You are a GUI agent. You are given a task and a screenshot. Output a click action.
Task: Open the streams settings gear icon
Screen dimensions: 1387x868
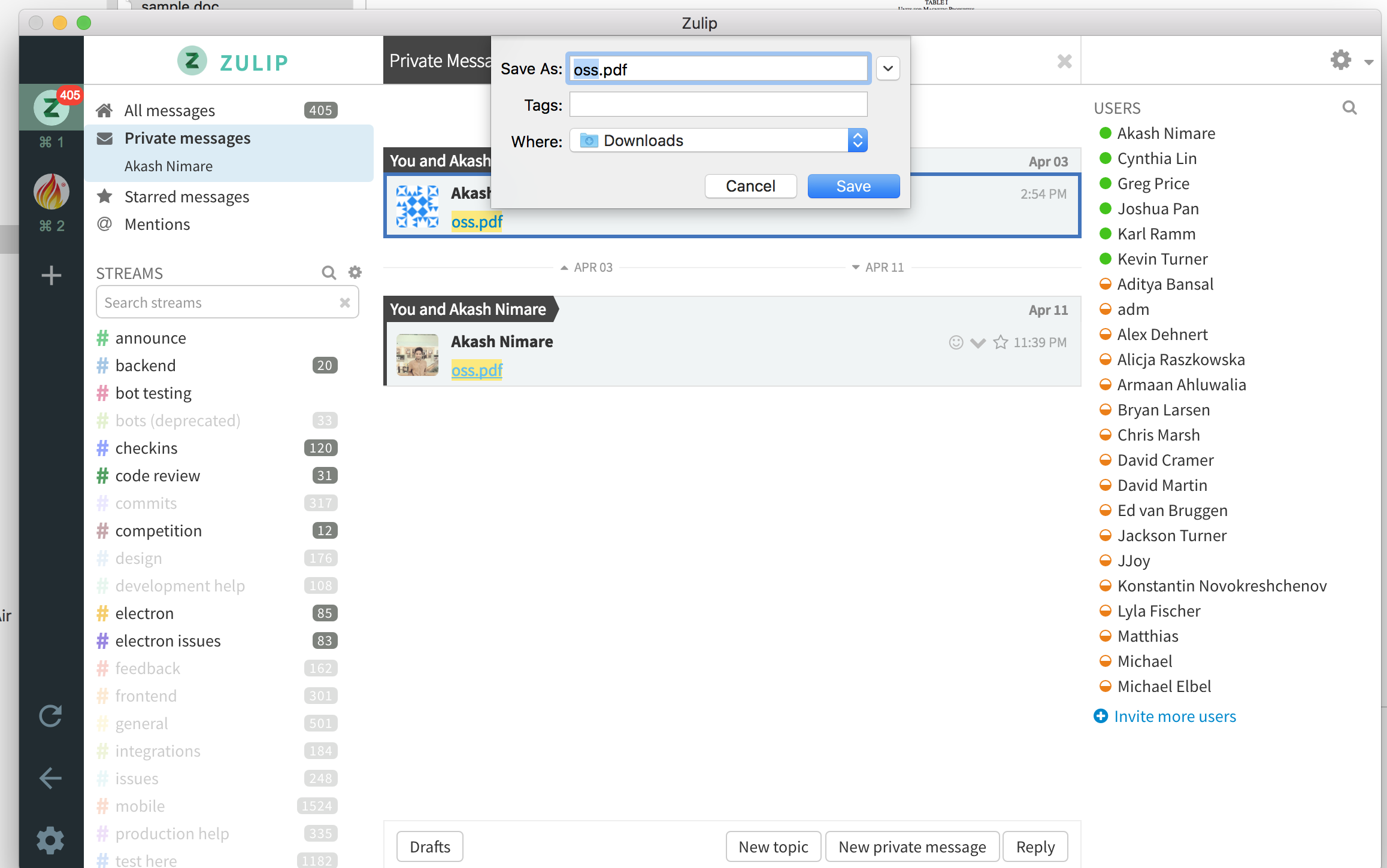click(x=355, y=273)
